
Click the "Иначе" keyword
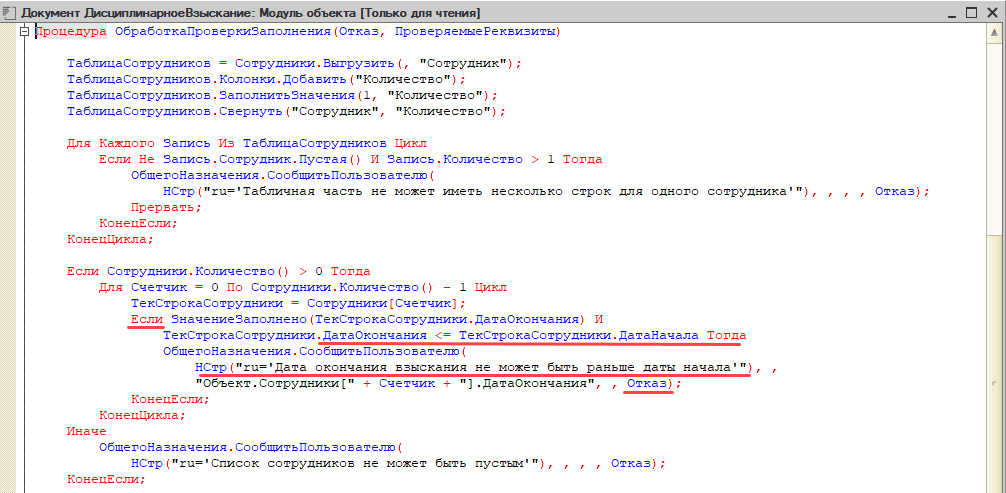[87, 431]
